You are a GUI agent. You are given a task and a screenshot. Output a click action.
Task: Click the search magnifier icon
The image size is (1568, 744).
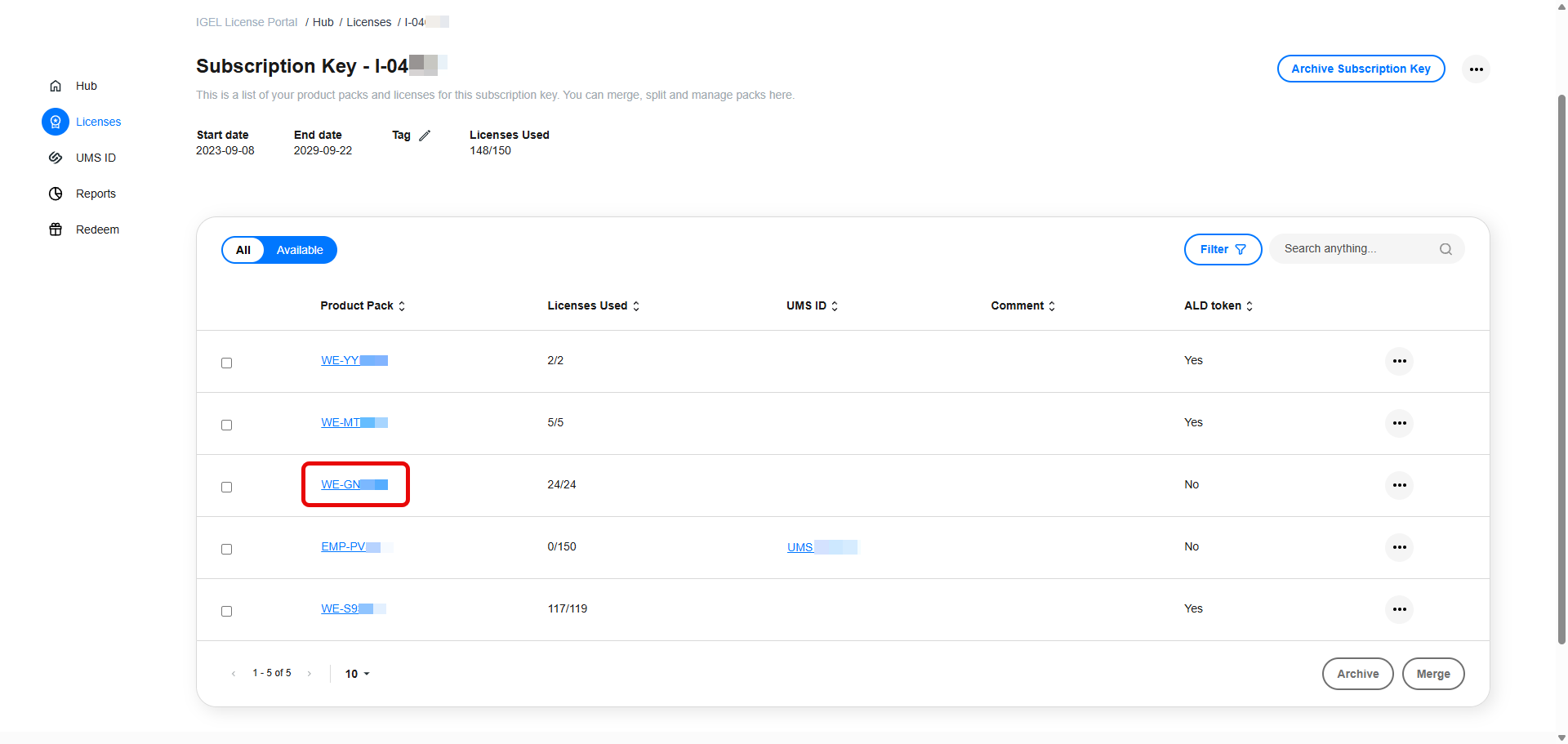1445,249
